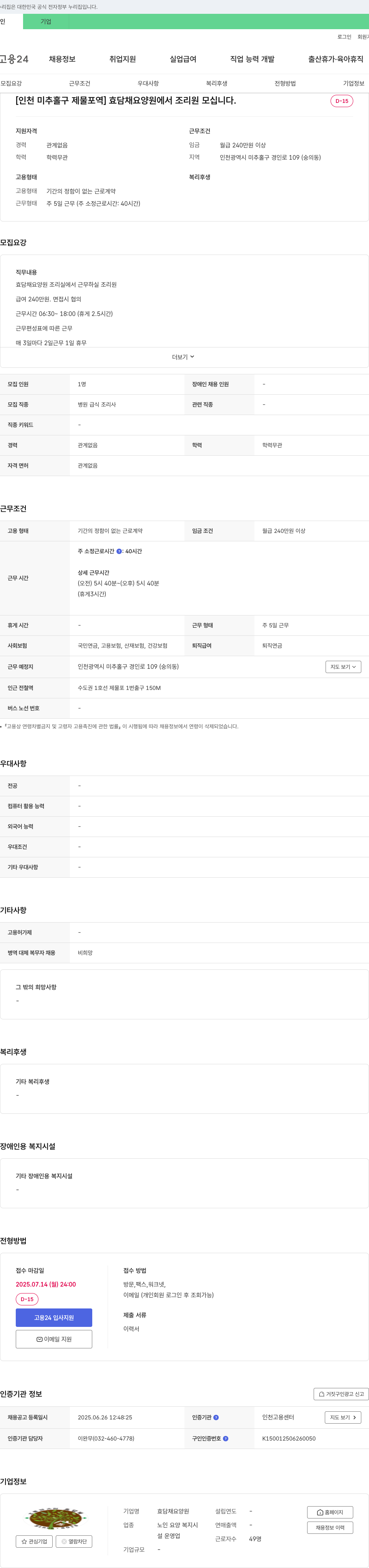Open the 기업 tab in the green header
This screenshot has width=369, height=1568.
[46, 21]
